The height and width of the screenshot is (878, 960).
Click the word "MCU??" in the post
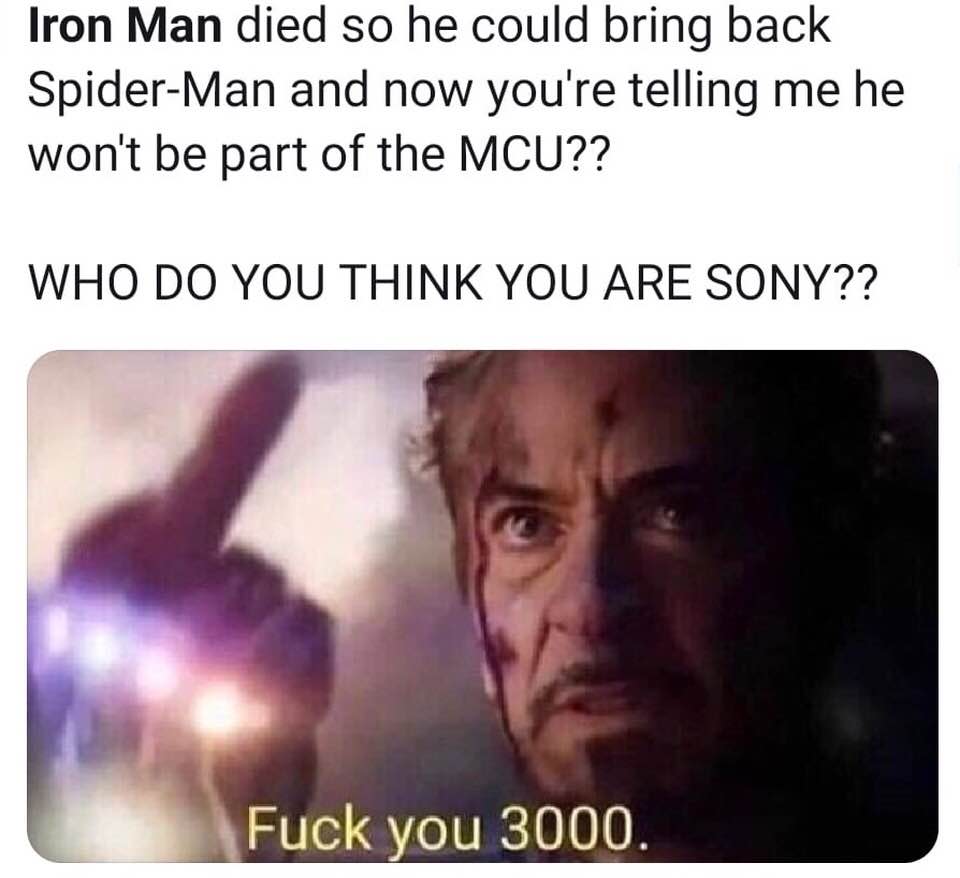pos(533,155)
